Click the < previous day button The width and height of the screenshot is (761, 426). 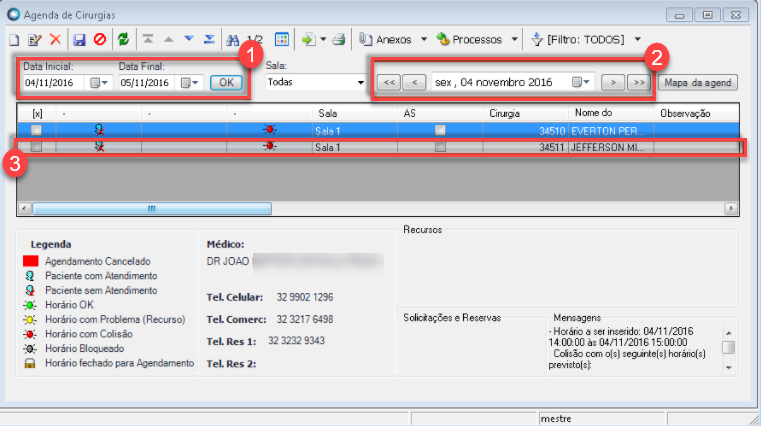(x=414, y=82)
